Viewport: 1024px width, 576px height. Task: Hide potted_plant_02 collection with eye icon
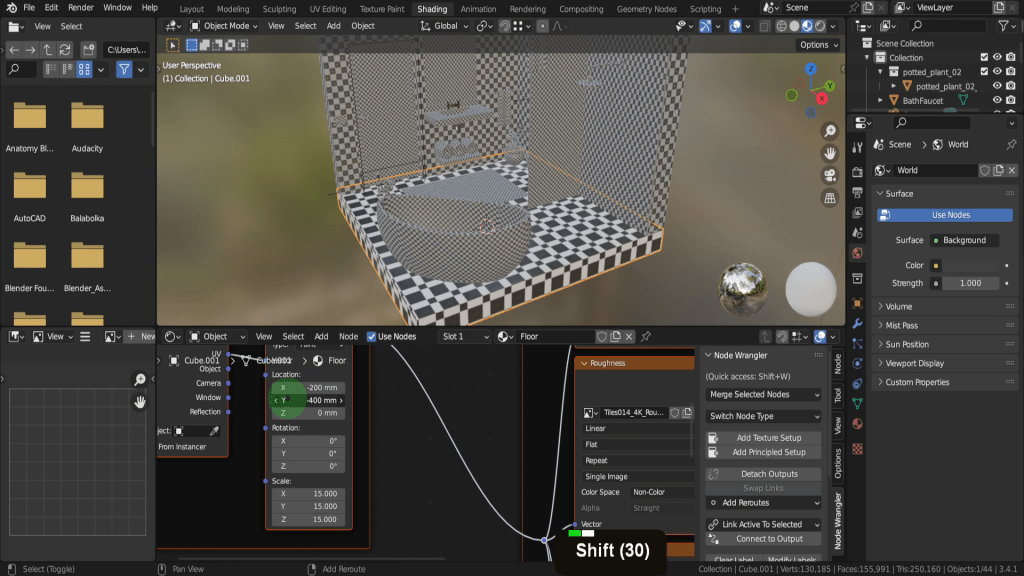pyautogui.click(x=997, y=72)
